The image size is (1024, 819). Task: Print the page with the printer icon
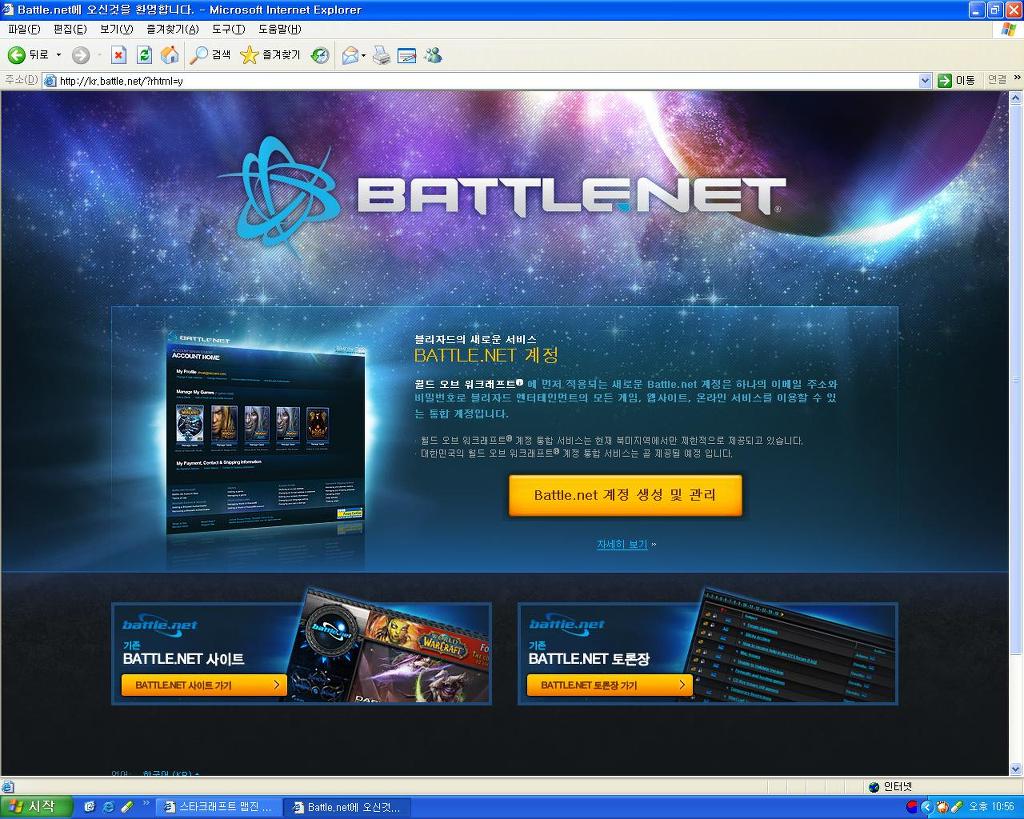tap(381, 56)
